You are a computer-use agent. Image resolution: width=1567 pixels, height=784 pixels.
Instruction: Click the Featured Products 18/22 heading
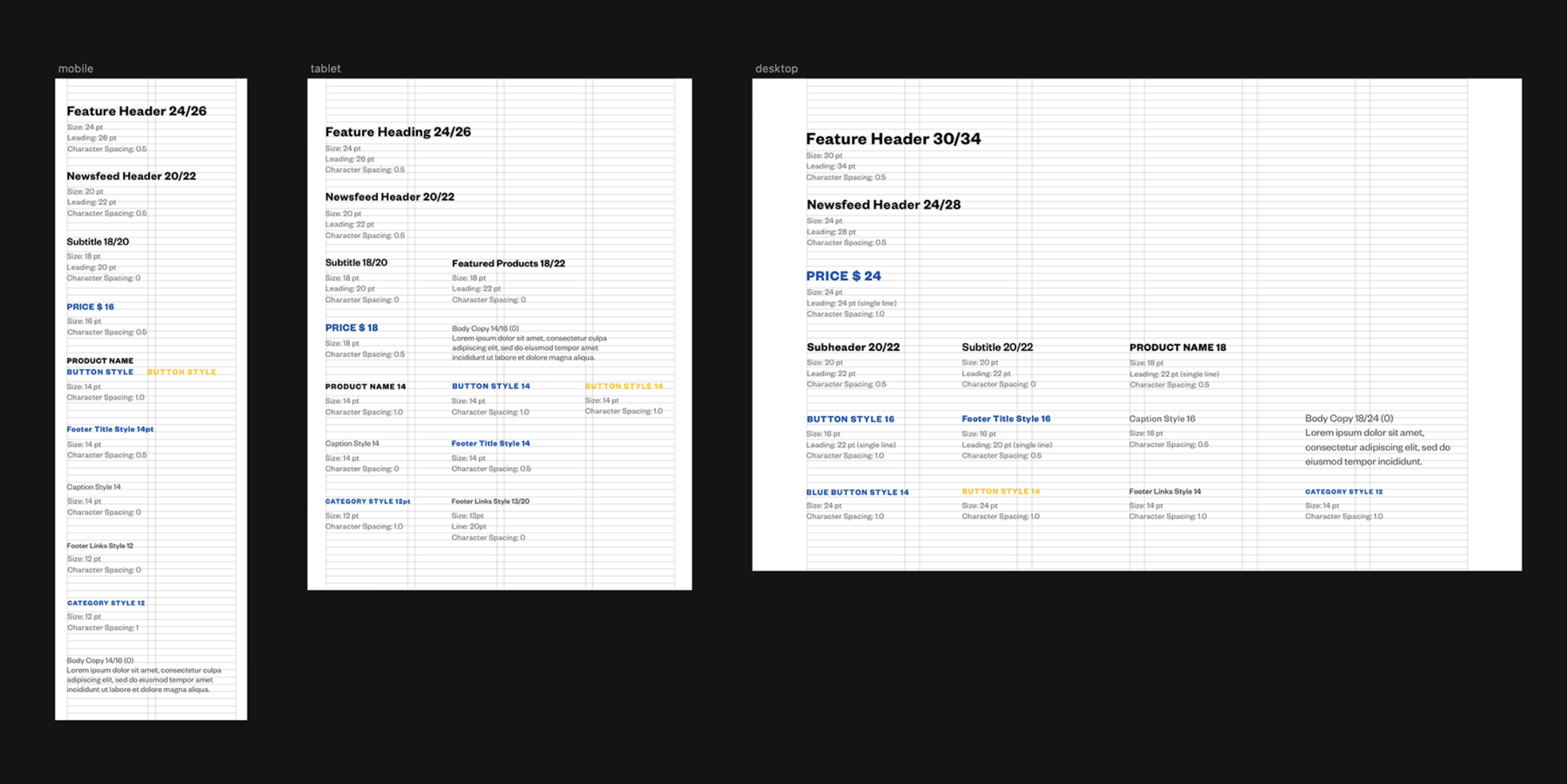point(508,263)
